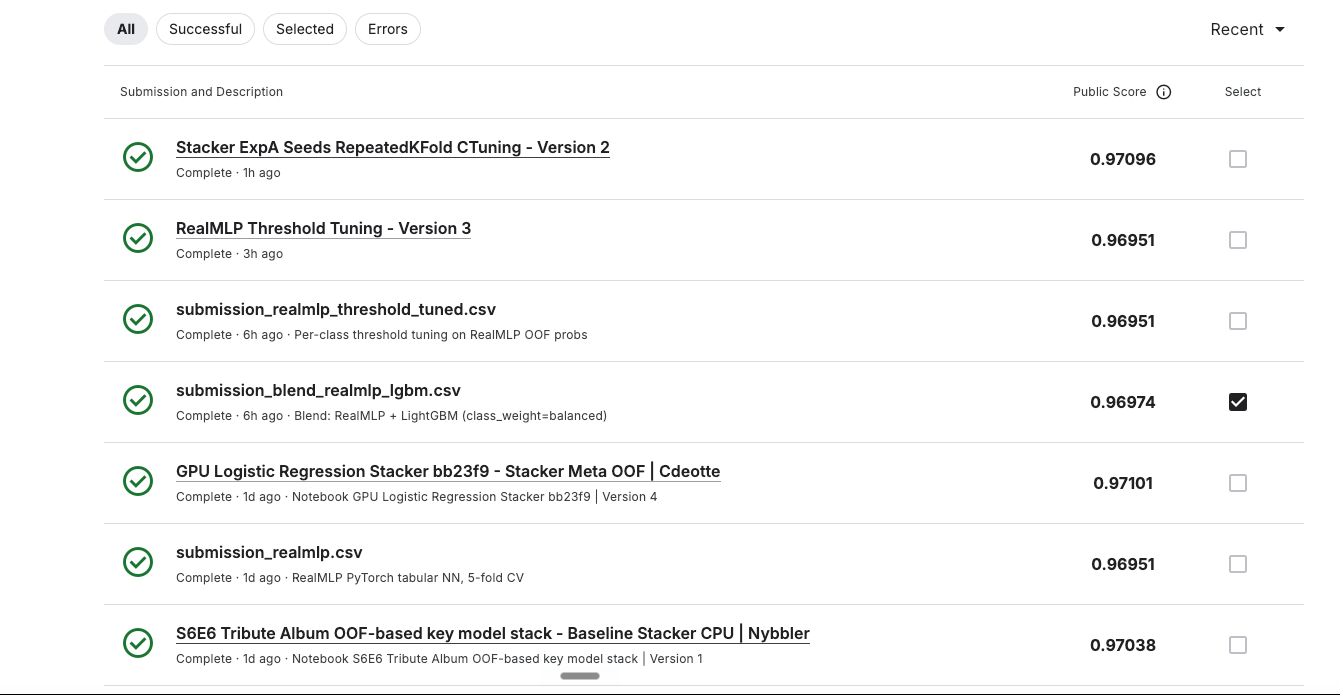Click the score 0.97101
The width and height of the screenshot is (1340, 695).
(1123, 483)
